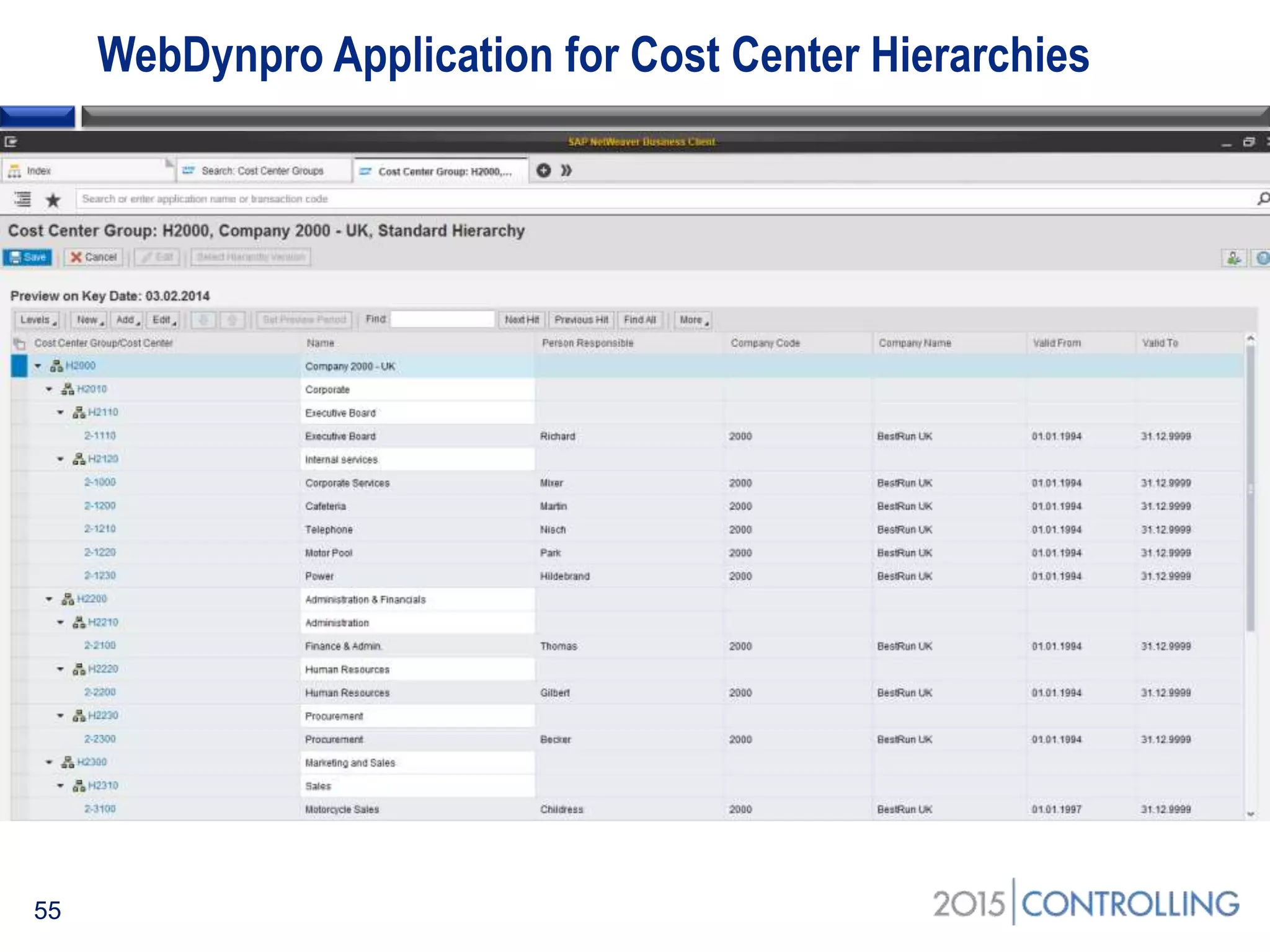The image size is (1270, 952).
Task: Collapse the H2210 Administration node
Action: [x=60, y=622]
